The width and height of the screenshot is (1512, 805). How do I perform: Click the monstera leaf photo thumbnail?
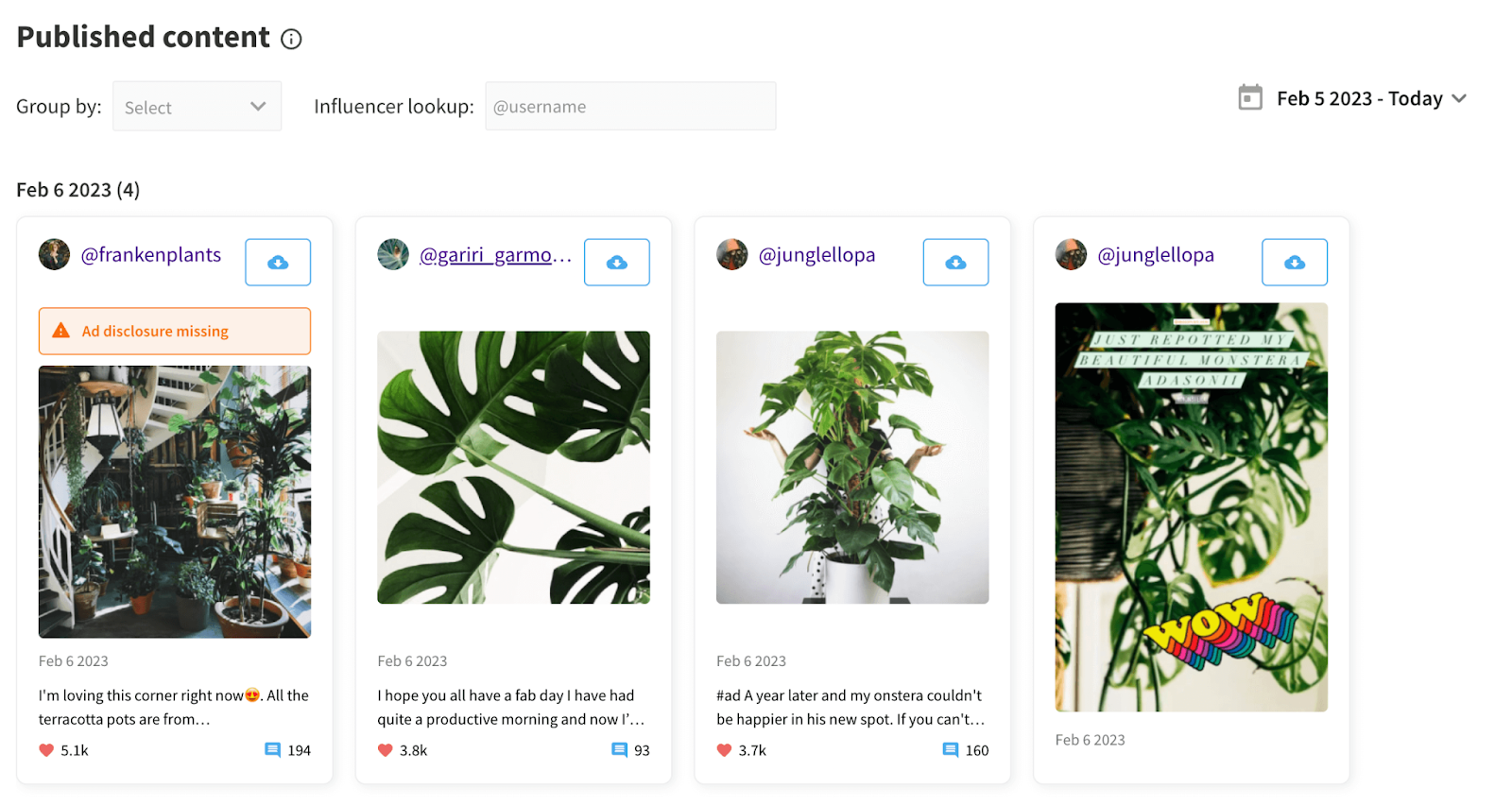coord(513,467)
